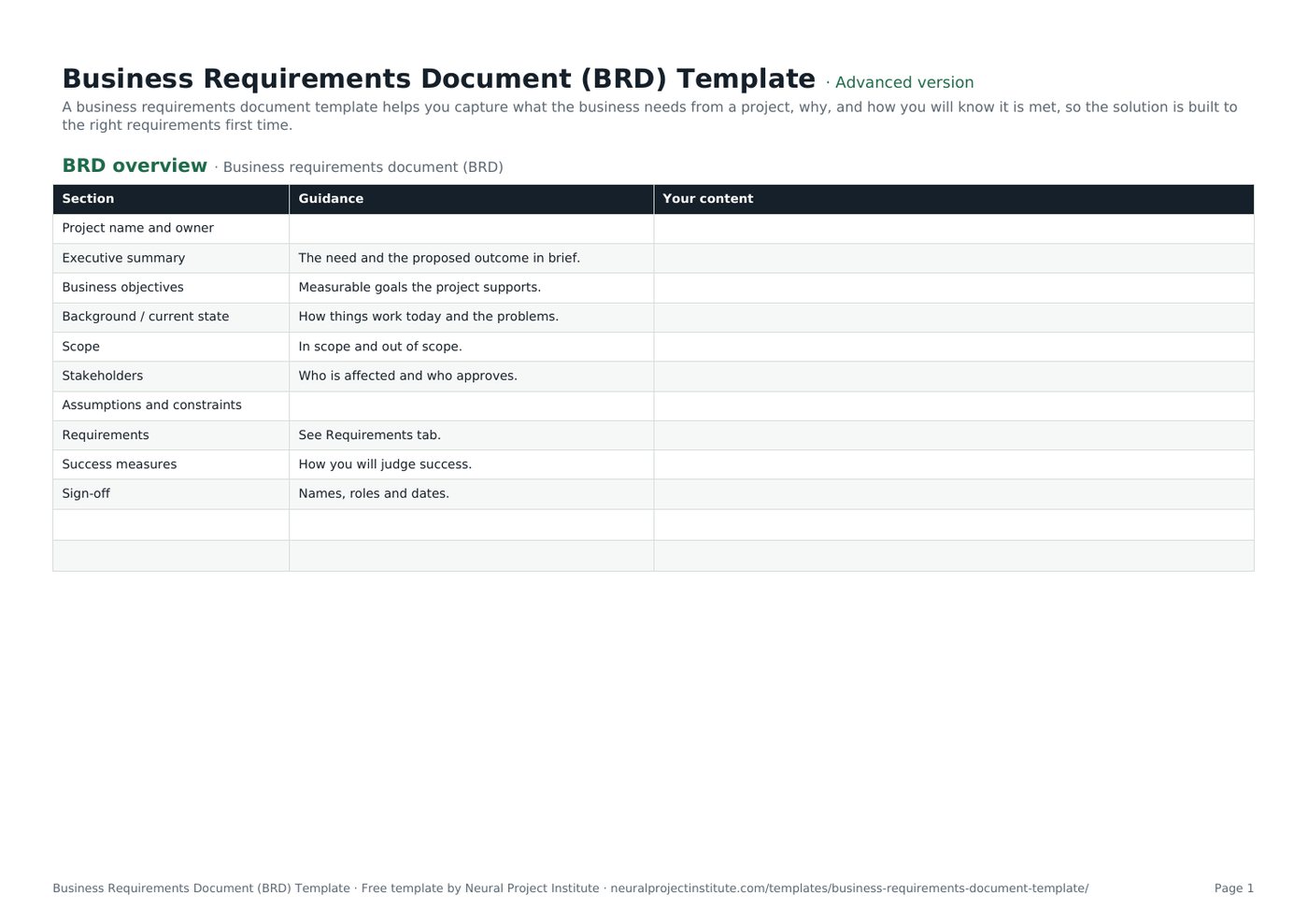Click the 'Your content' column header
Image resolution: width=1308 pixels, height=924 pixels.
[954, 199]
